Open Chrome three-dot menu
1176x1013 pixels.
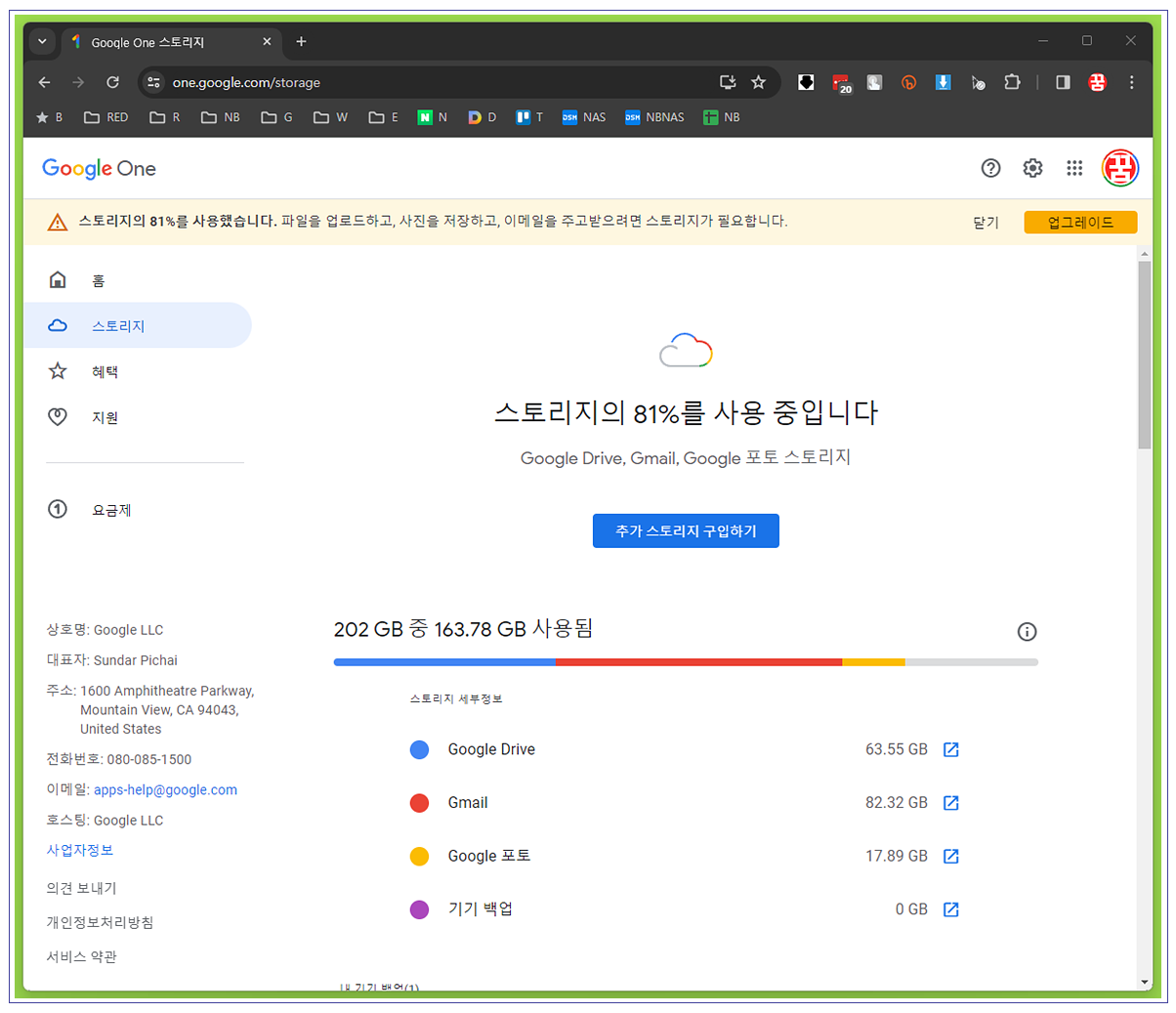[1131, 82]
